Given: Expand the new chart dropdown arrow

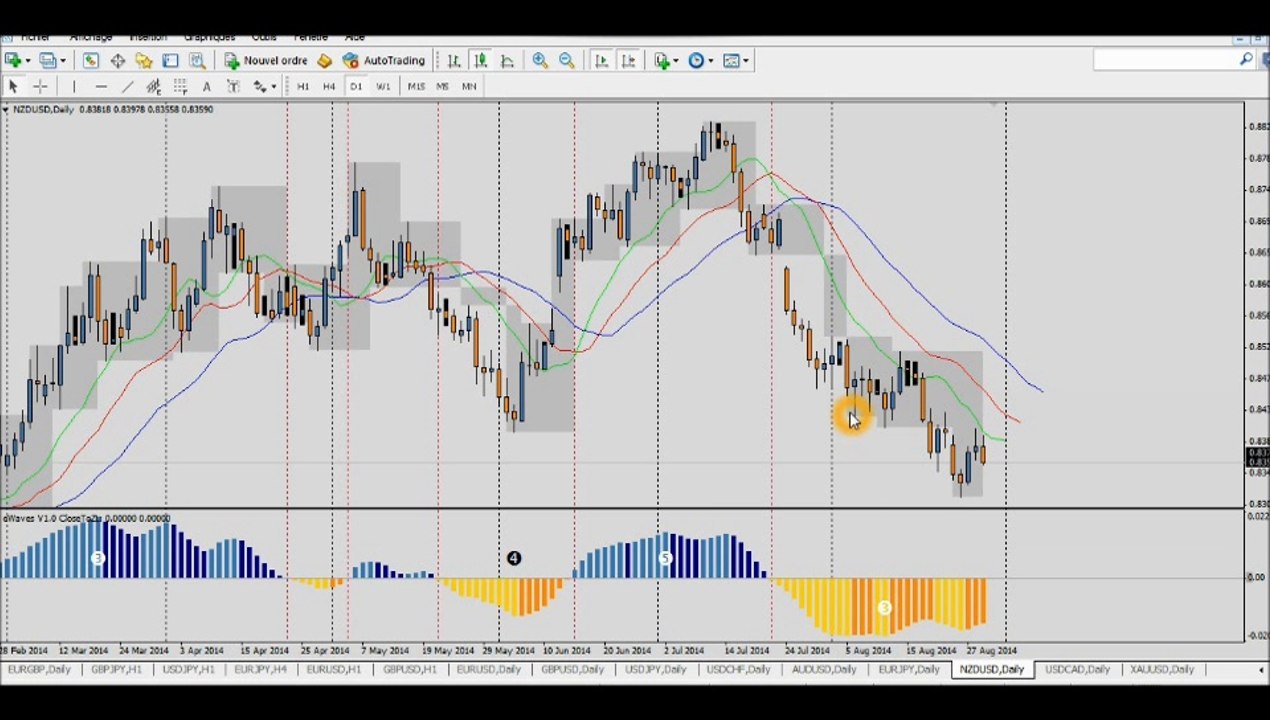Looking at the screenshot, I should tap(28, 61).
